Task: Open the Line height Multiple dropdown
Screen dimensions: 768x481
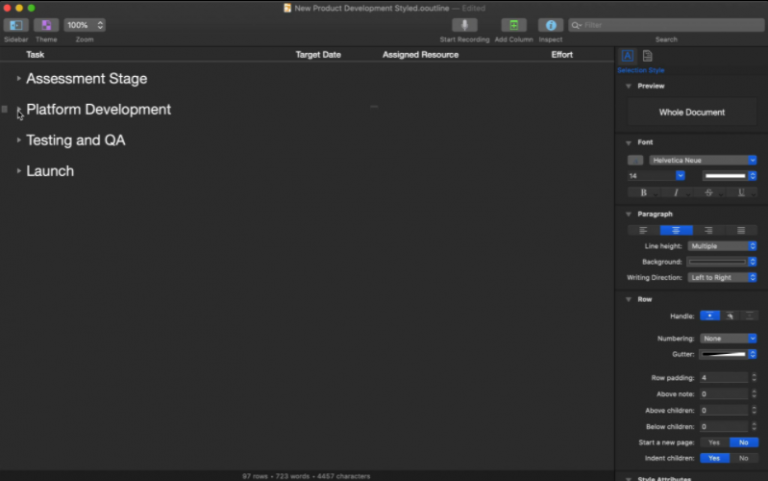Action: pos(722,246)
